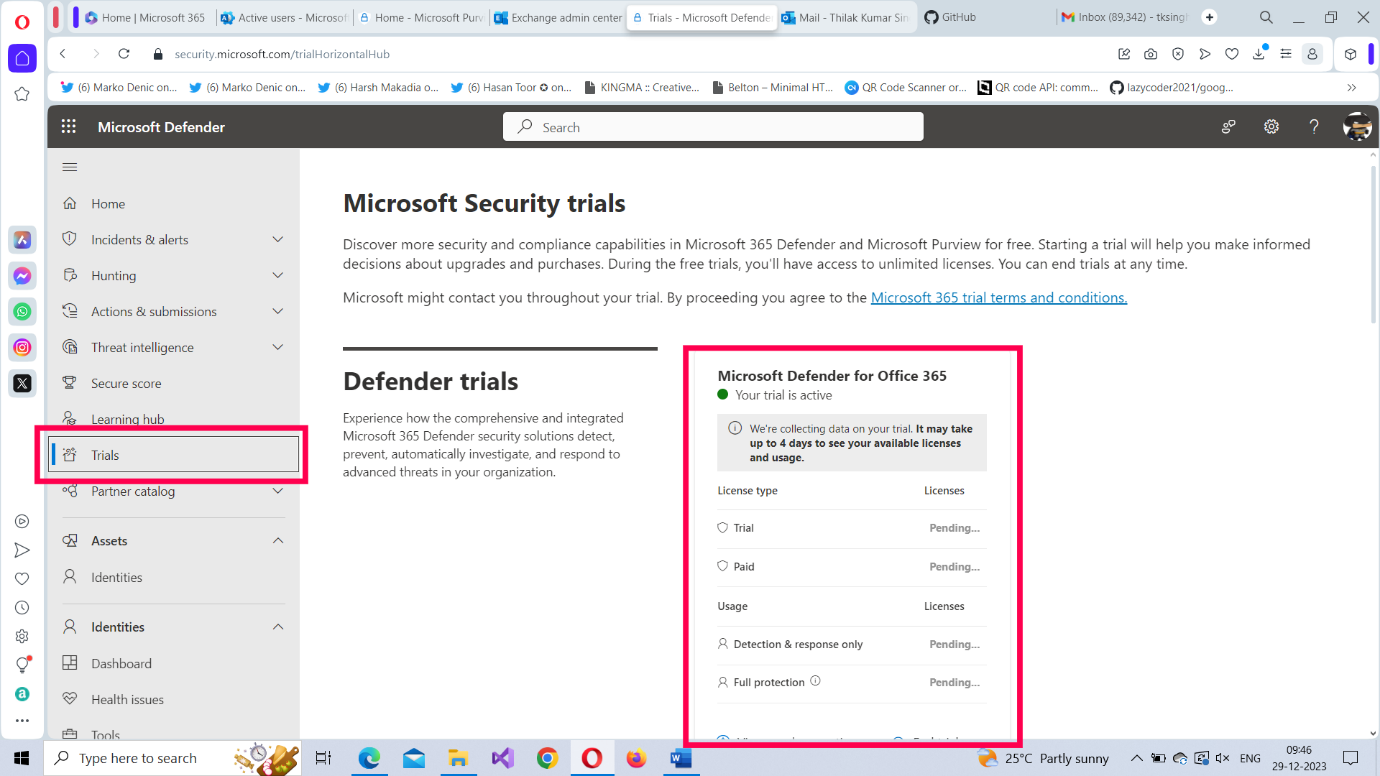
Task: Open Instagram in the Opera sidebar
Action: pyautogui.click(x=22, y=348)
